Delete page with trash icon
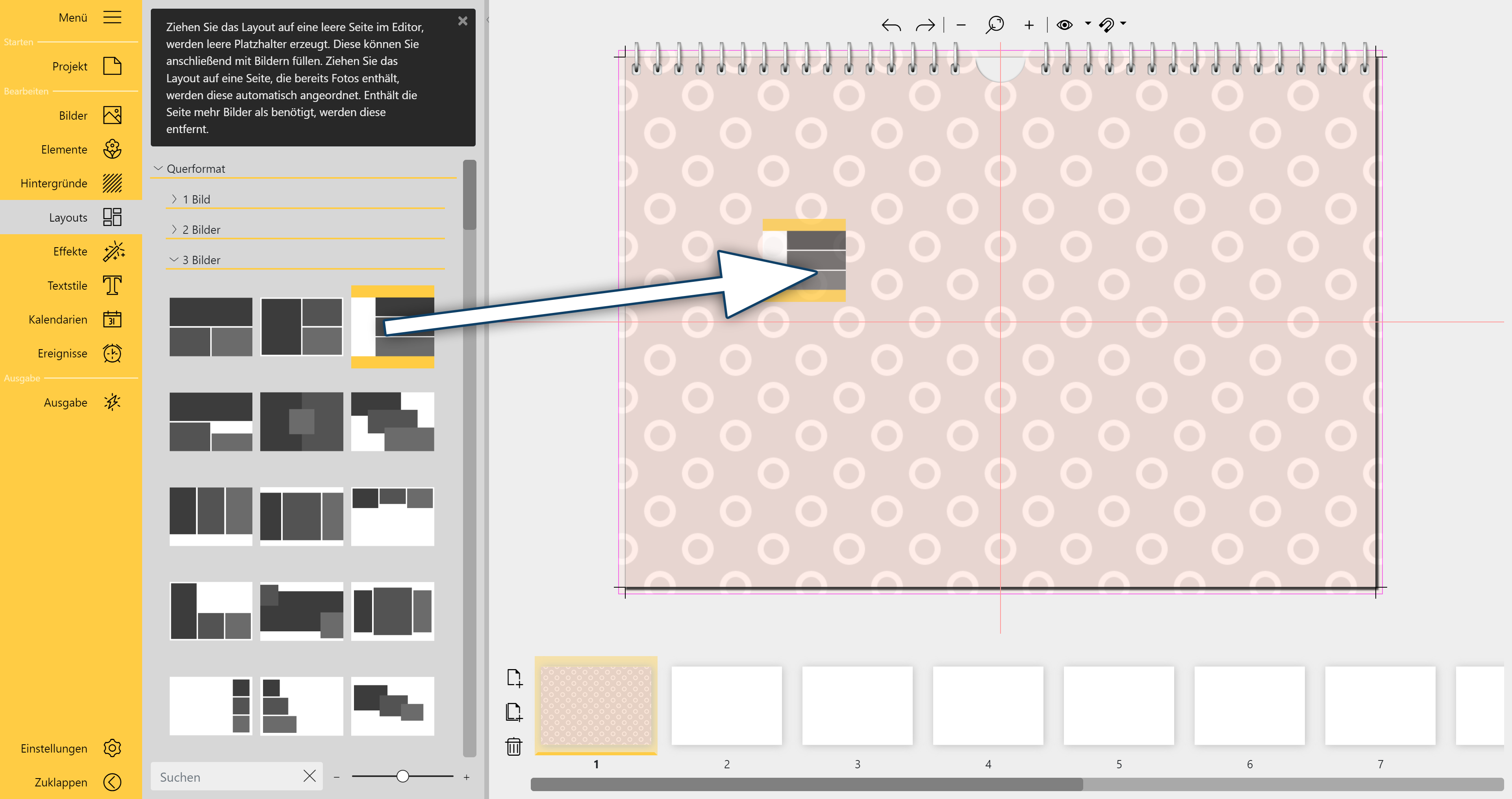1512x799 pixels. click(513, 746)
